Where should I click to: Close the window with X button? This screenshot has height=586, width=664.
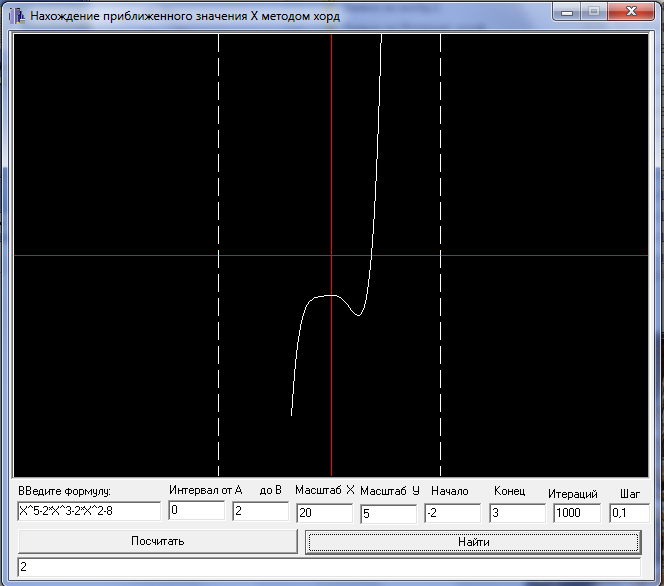click(x=631, y=11)
